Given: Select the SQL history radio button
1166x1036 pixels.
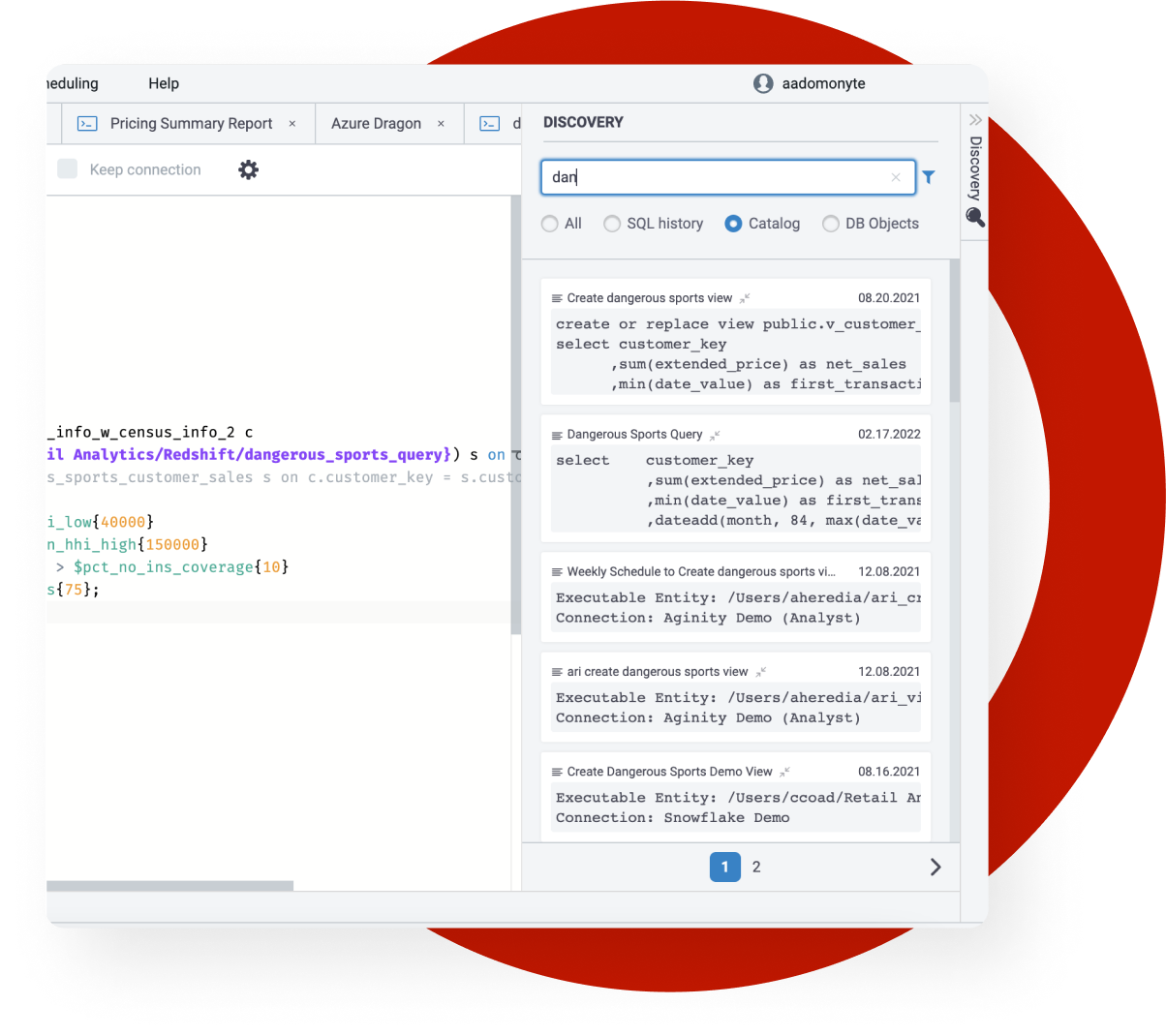Looking at the screenshot, I should point(612,224).
